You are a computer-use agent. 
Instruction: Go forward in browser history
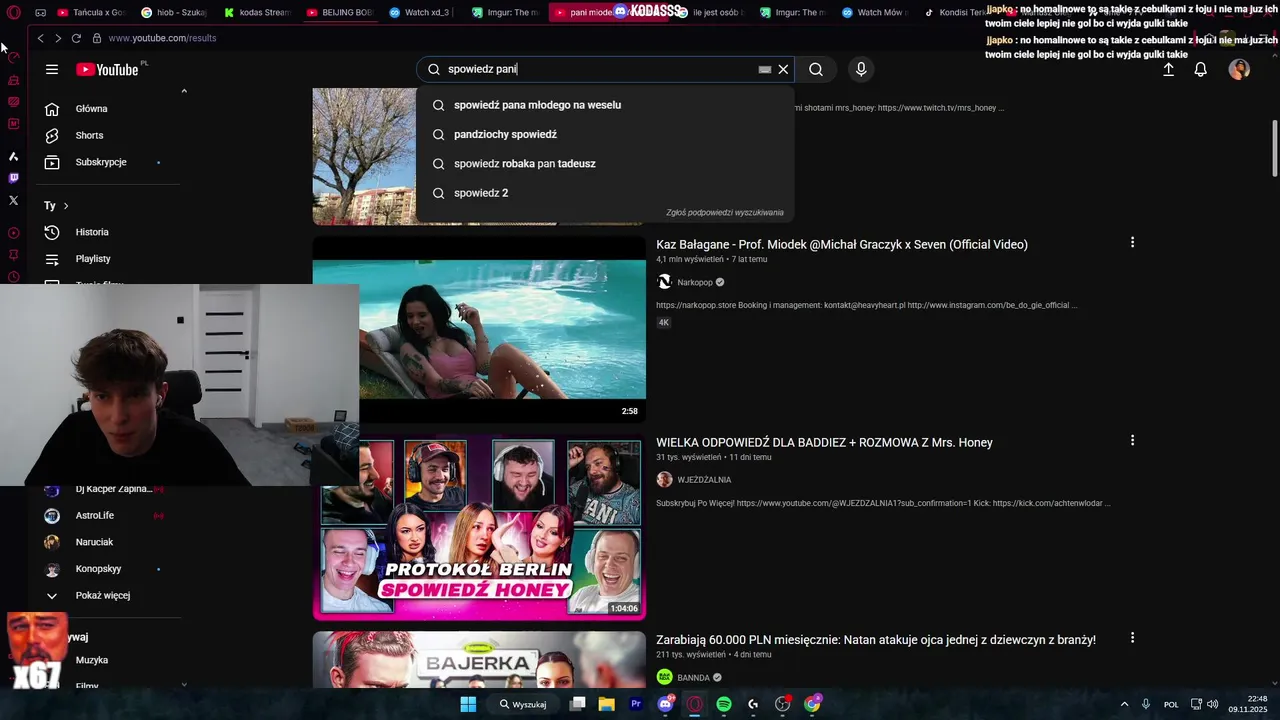[x=58, y=38]
